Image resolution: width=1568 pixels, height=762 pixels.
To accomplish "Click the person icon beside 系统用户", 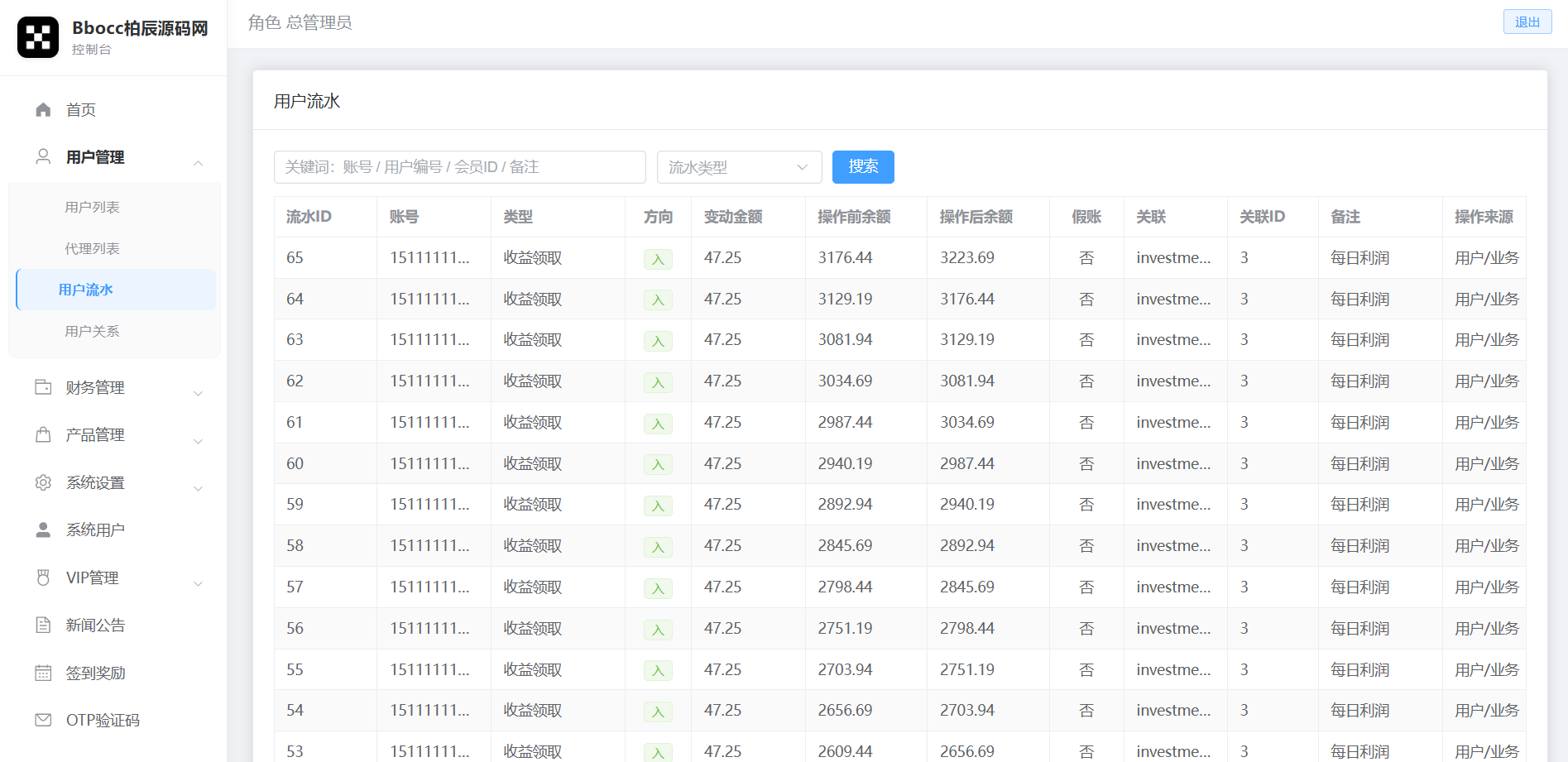I will 44,530.
